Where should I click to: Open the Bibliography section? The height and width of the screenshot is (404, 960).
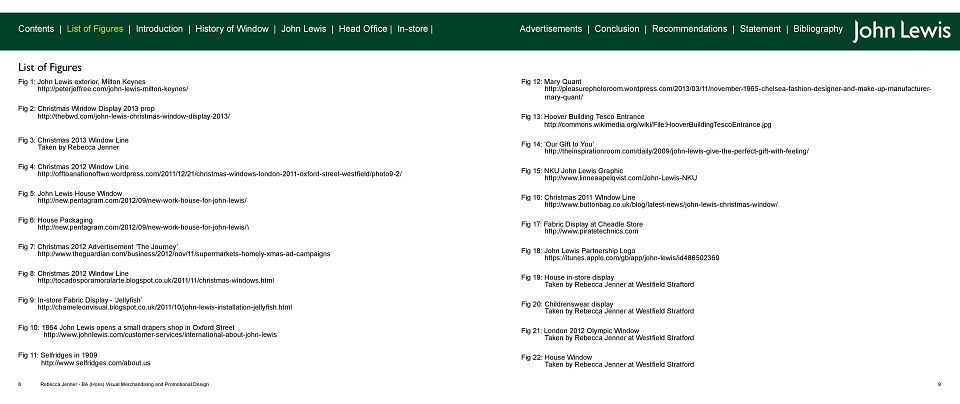click(x=818, y=29)
